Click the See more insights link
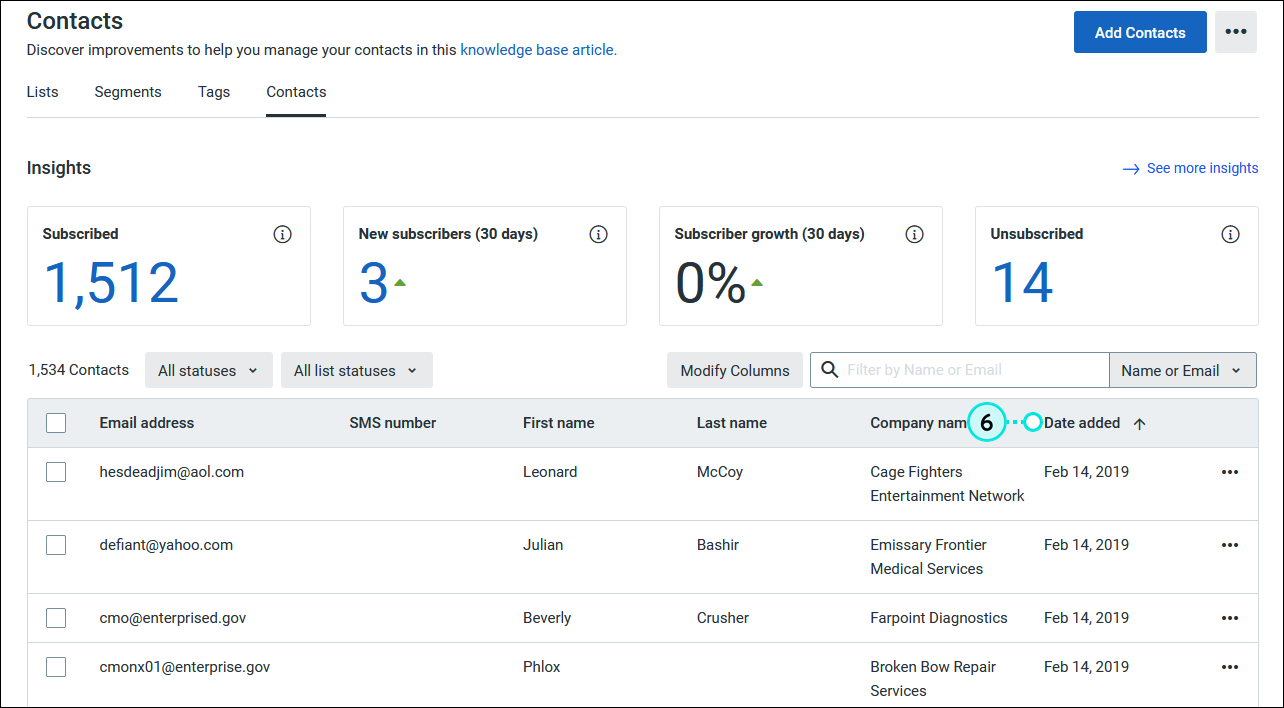This screenshot has height=708, width=1284. [x=1202, y=168]
